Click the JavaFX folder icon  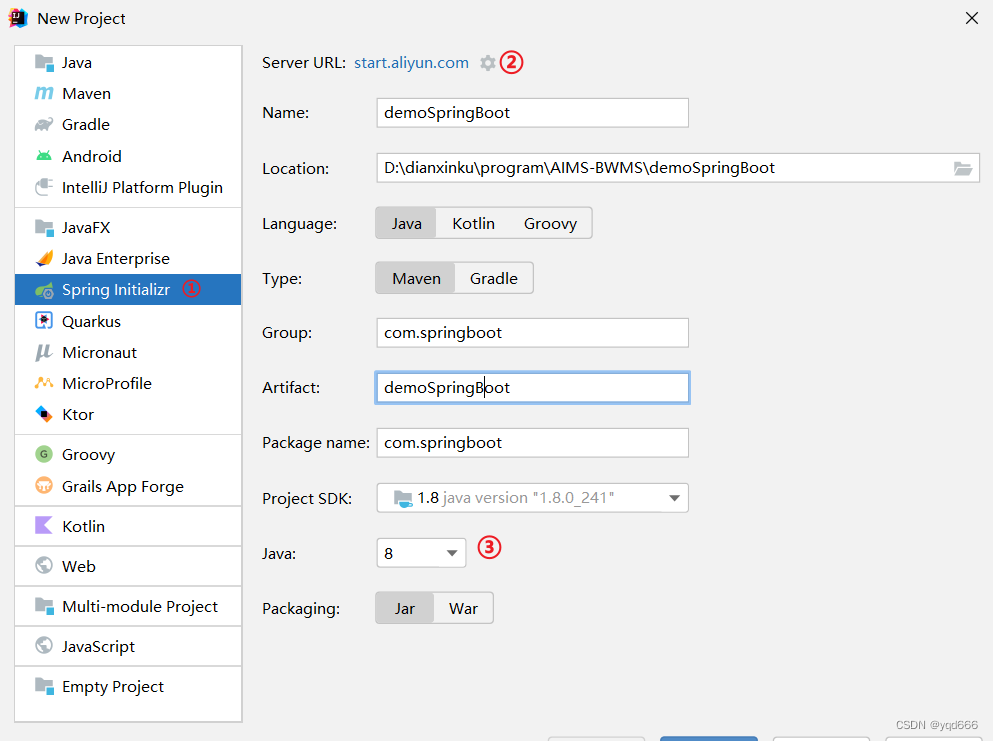(x=44, y=227)
